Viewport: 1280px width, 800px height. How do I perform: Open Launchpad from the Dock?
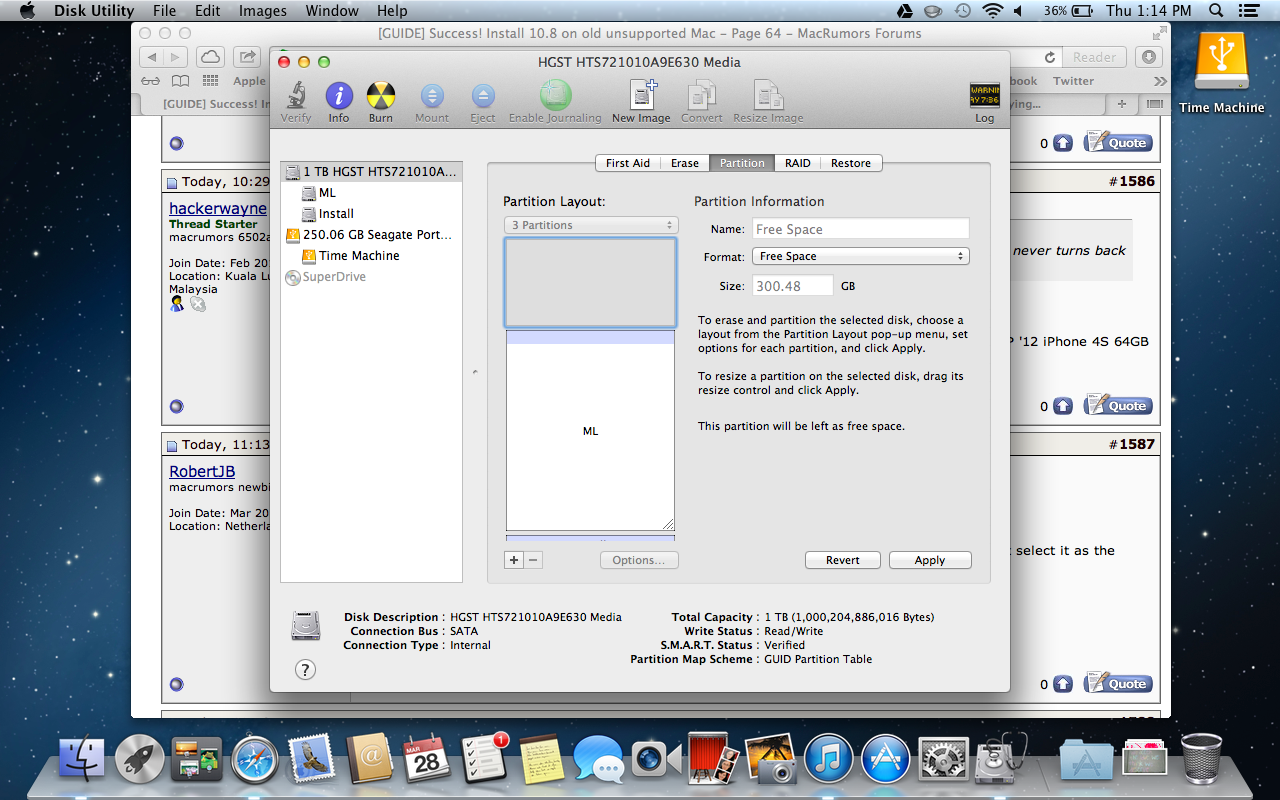coord(140,760)
